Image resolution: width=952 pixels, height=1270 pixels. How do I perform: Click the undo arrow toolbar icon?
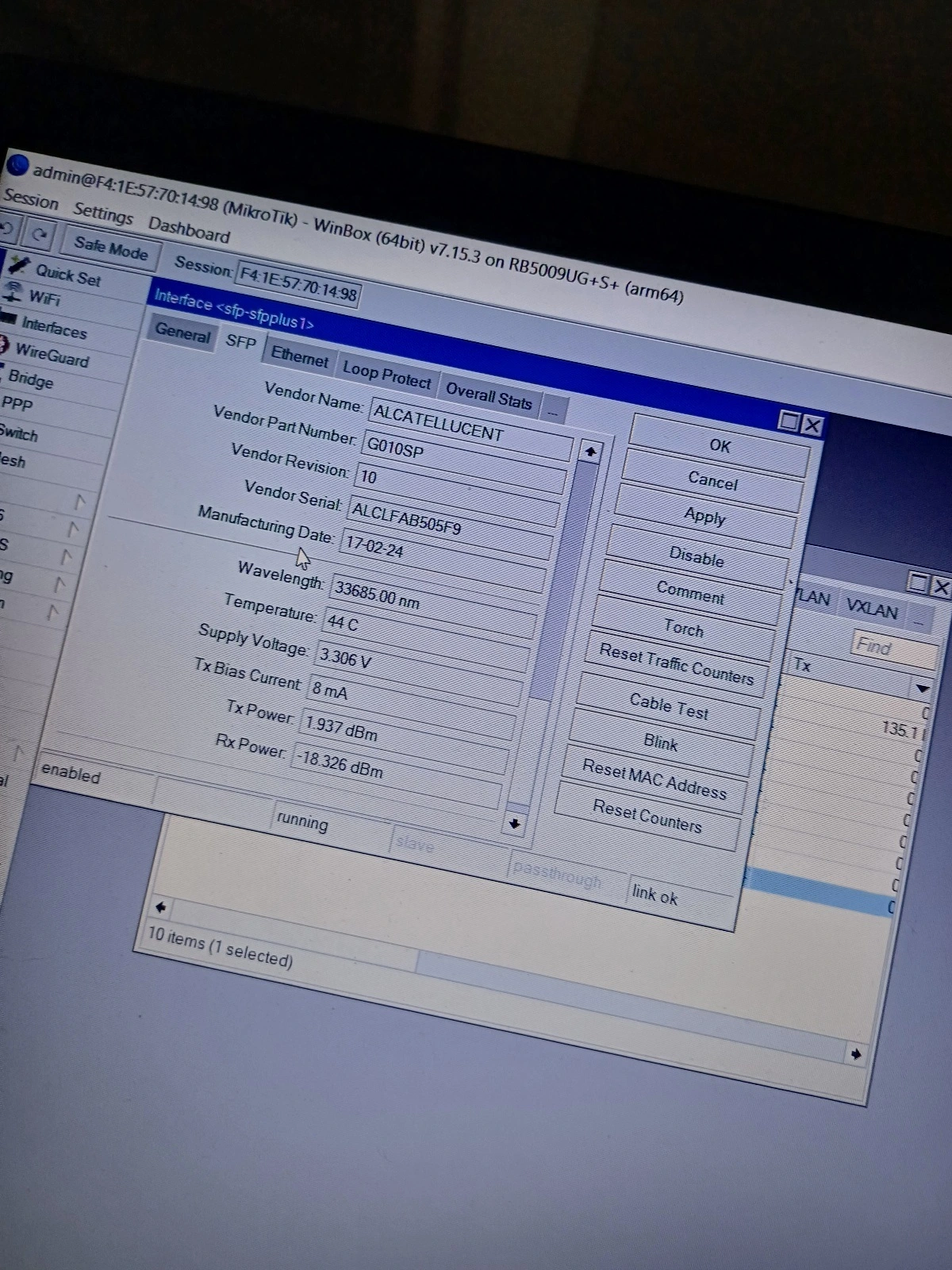(6, 228)
